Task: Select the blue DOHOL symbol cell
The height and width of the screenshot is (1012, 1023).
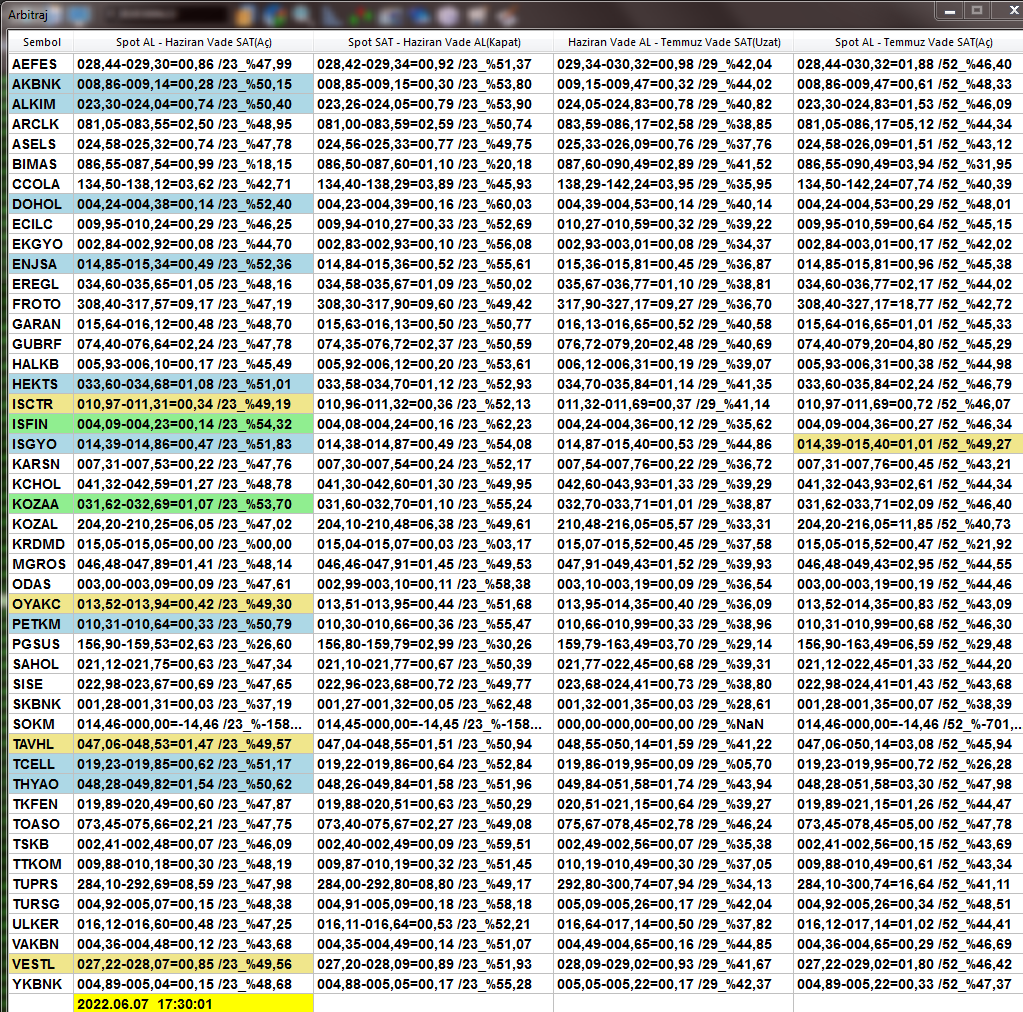Action: (x=41, y=204)
